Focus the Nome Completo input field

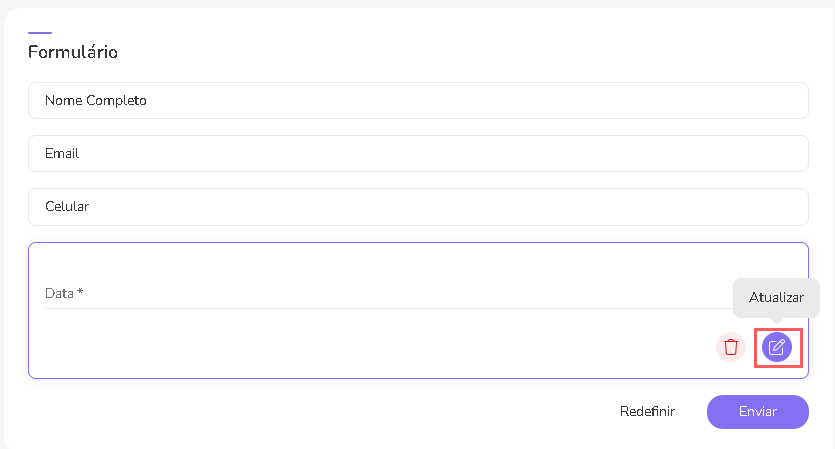(418, 101)
